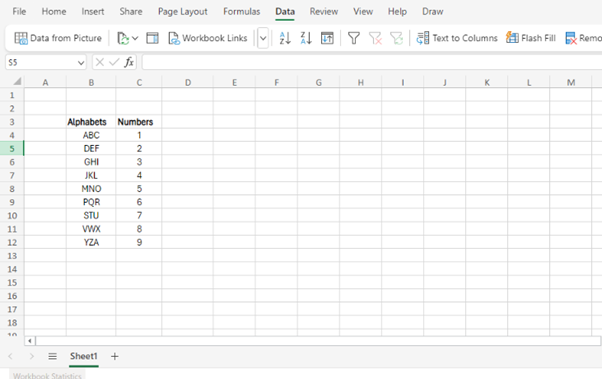
Task: Select column H header
Action: pyautogui.click(x=361, y=82)
